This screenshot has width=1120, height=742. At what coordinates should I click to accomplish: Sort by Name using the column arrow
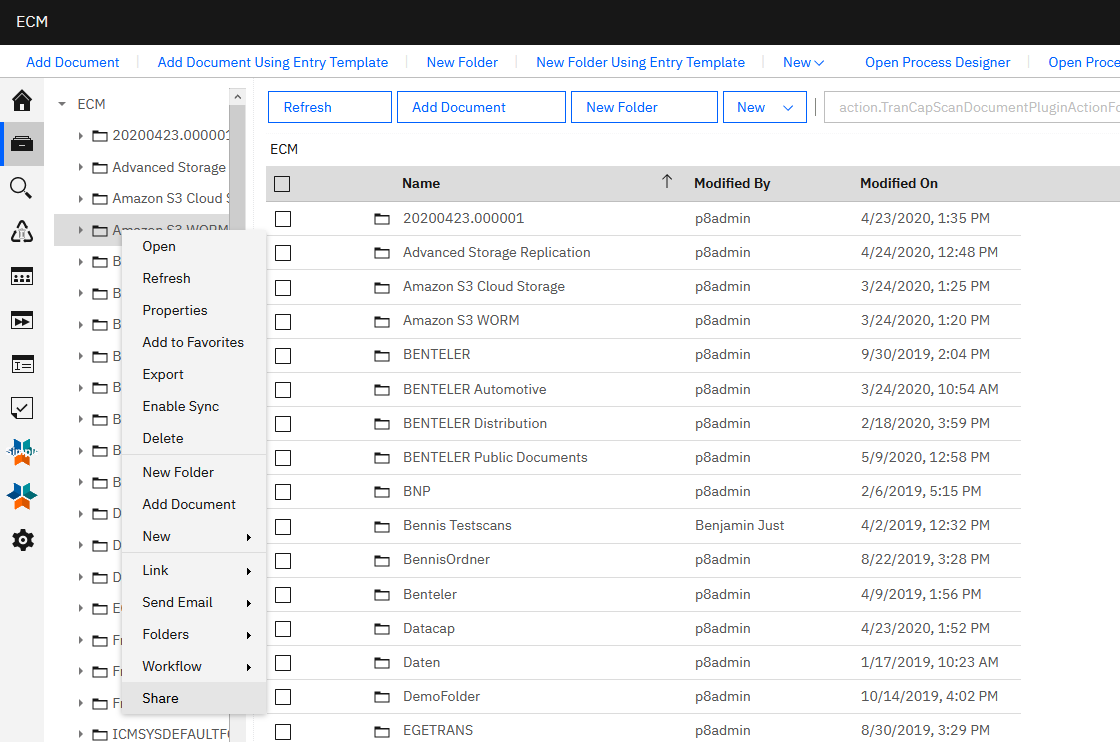pyautogui.click(x=666, y=181)
